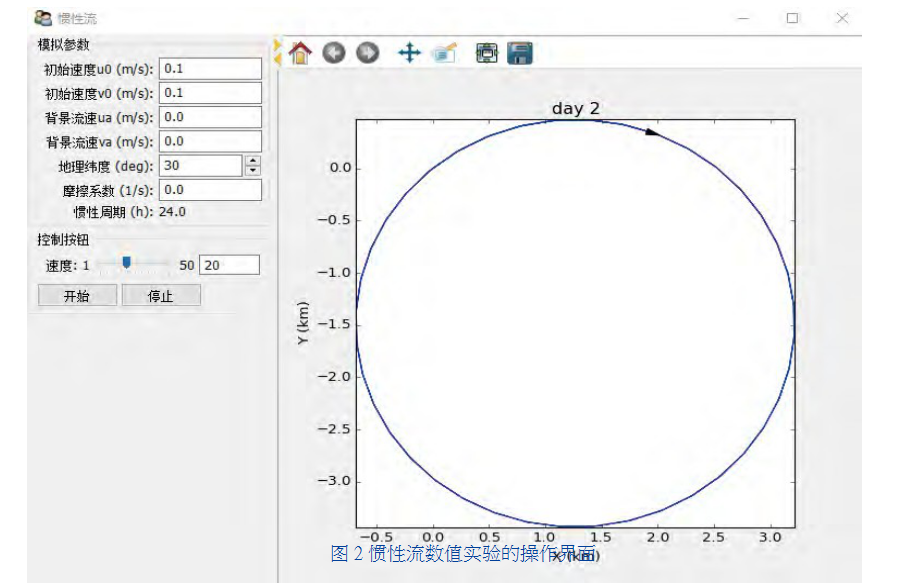Click the 背景流速va input field
This screenshot has height=588, width=922.
pos(210,141)
